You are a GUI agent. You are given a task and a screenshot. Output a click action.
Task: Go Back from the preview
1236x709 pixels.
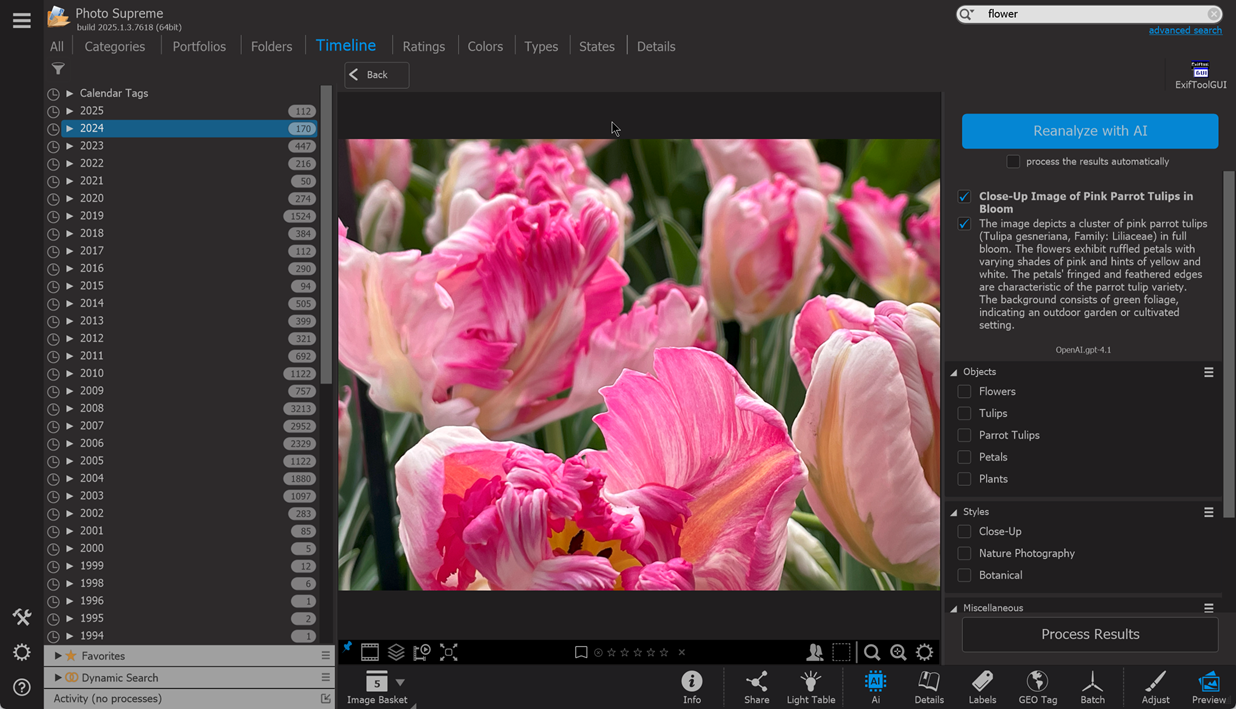(377, 75)
